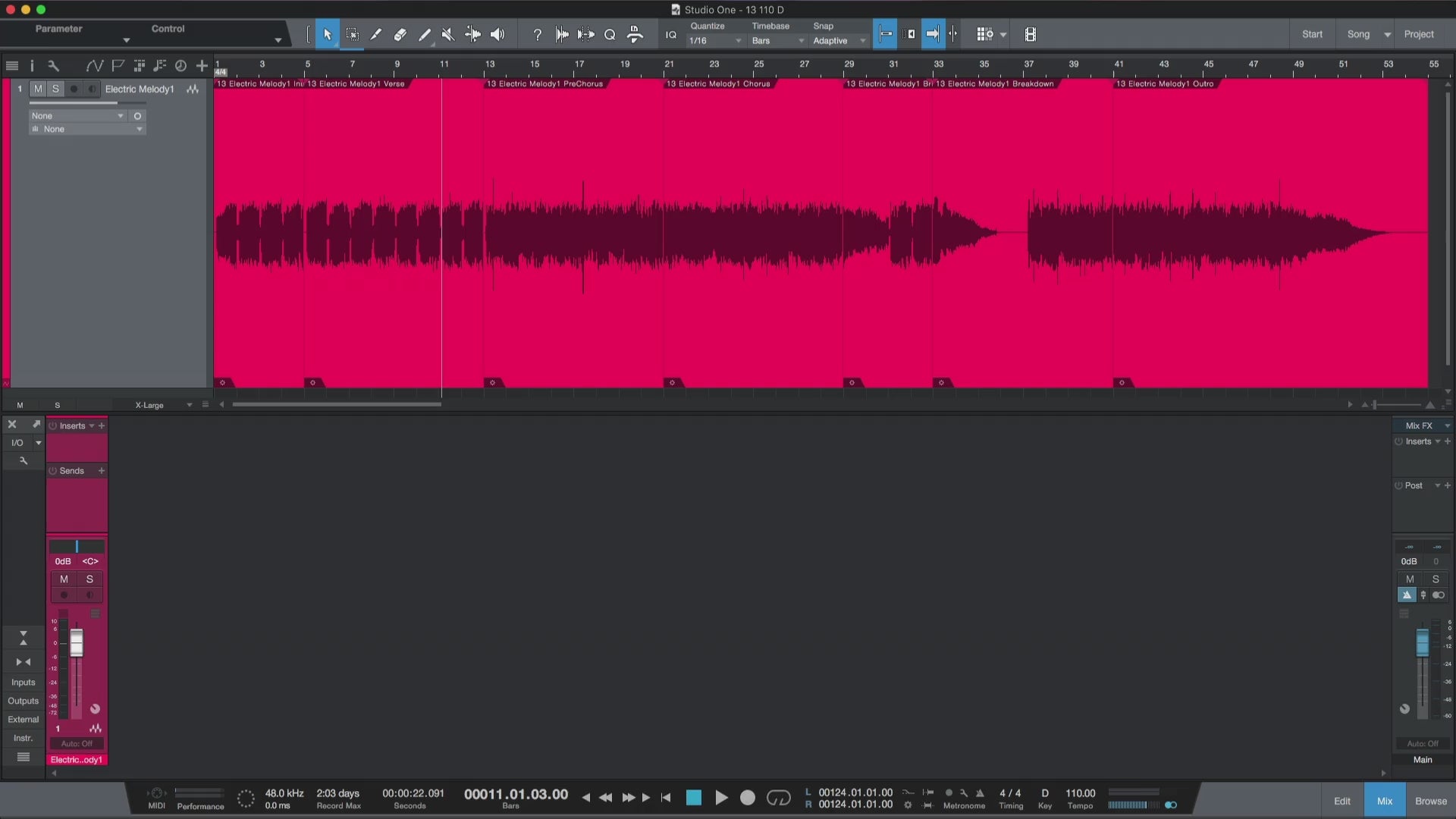Open the Macro panel Q icon
1456x819 pixels.
tap(610, 34)
